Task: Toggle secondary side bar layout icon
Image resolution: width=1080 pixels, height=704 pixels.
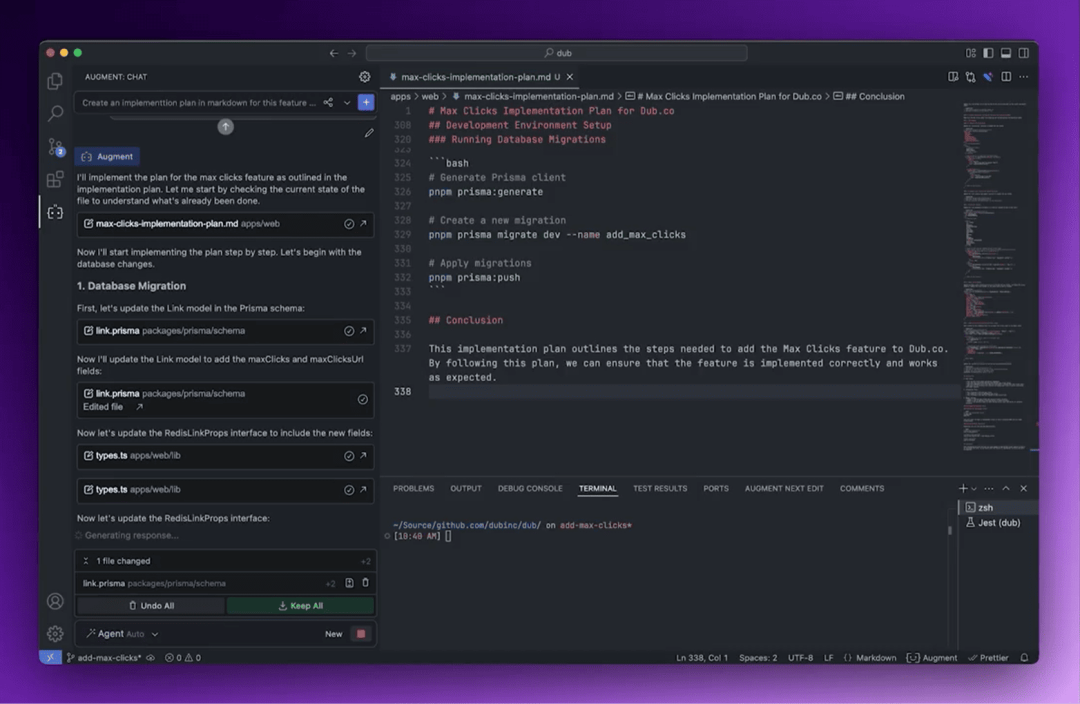Action: [1024, 53]
